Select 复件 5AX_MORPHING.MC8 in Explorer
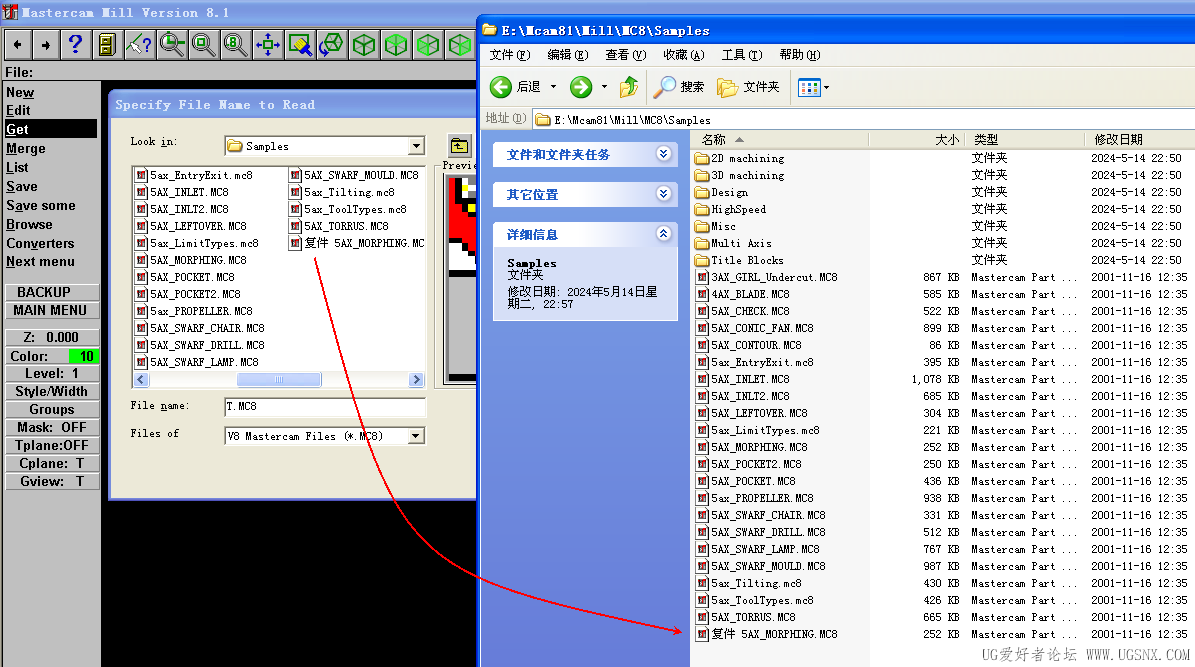The height and width of the screenshot is (667, 1195). 767,634
